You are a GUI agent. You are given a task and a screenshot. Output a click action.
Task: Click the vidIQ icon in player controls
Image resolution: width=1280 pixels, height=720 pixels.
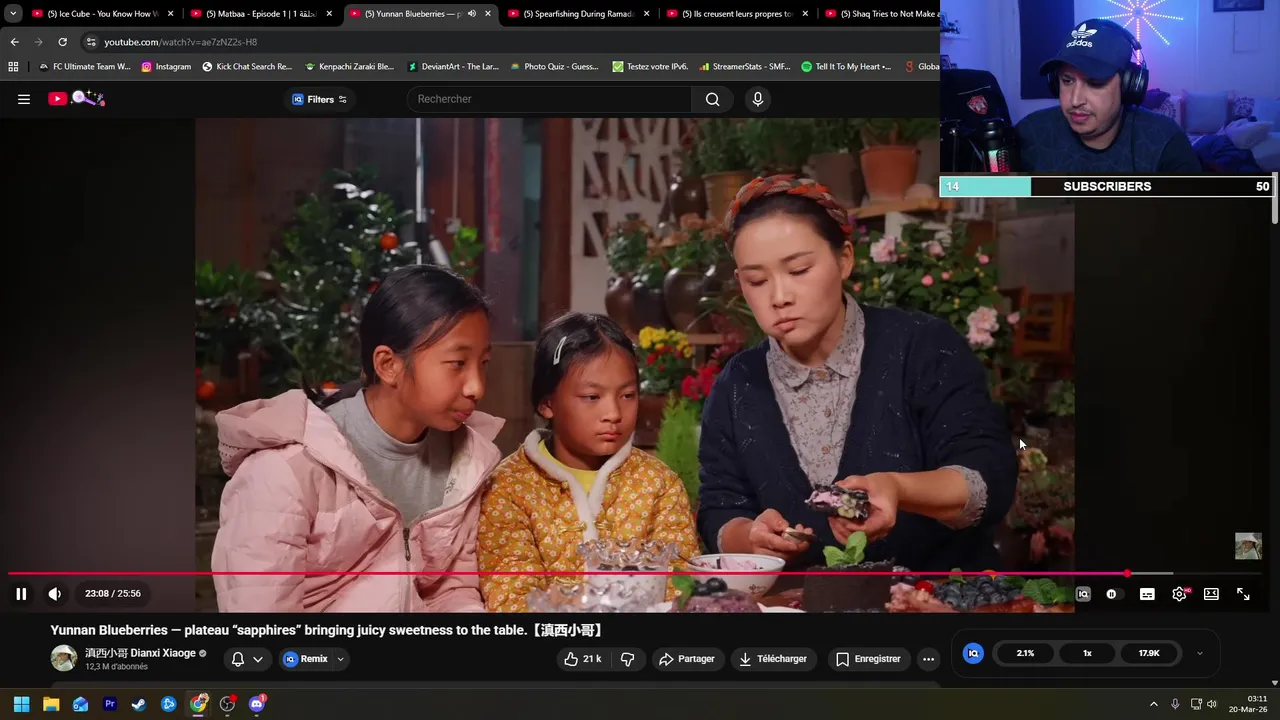(x=1083, y=594)
